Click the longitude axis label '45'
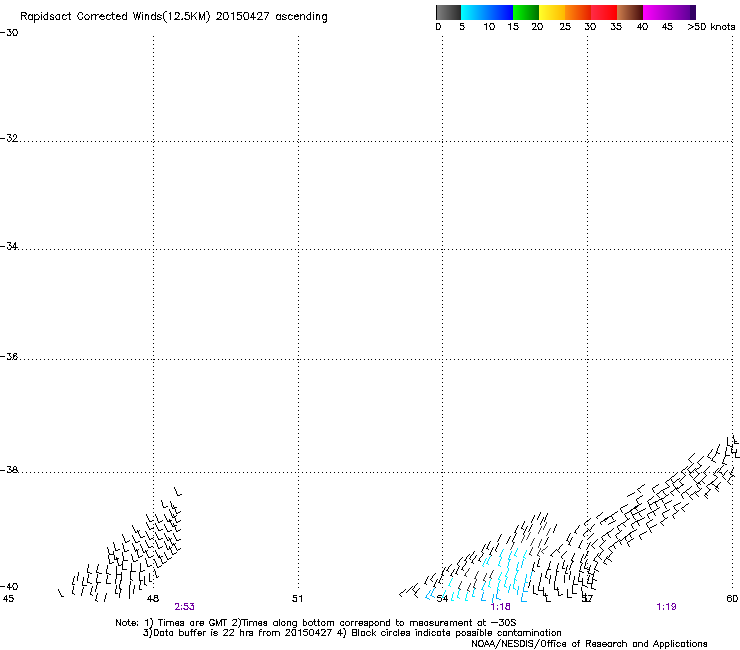 tap(8, 599)
